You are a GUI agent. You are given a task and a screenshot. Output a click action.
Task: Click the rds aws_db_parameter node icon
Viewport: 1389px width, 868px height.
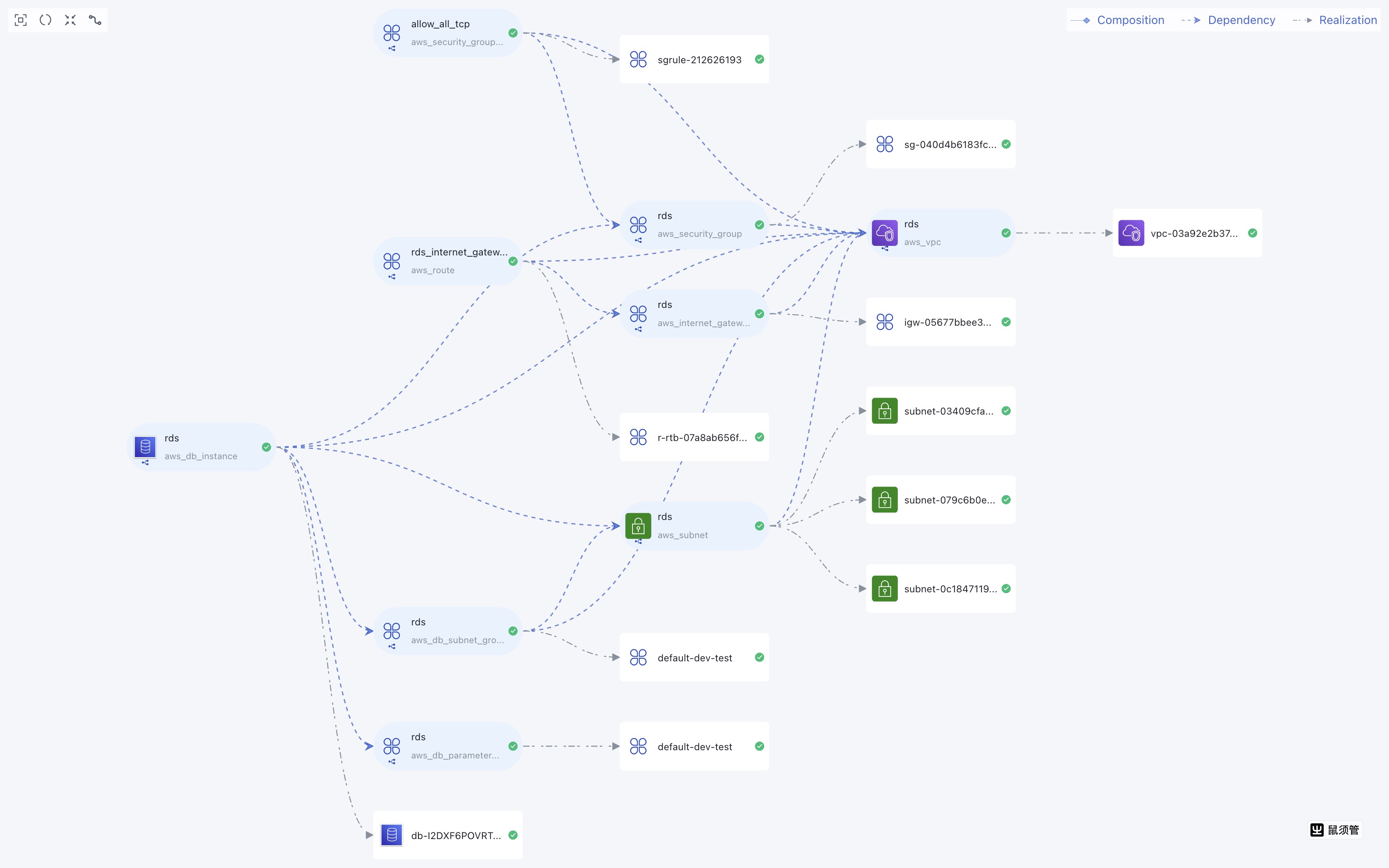tap(391, 746)
